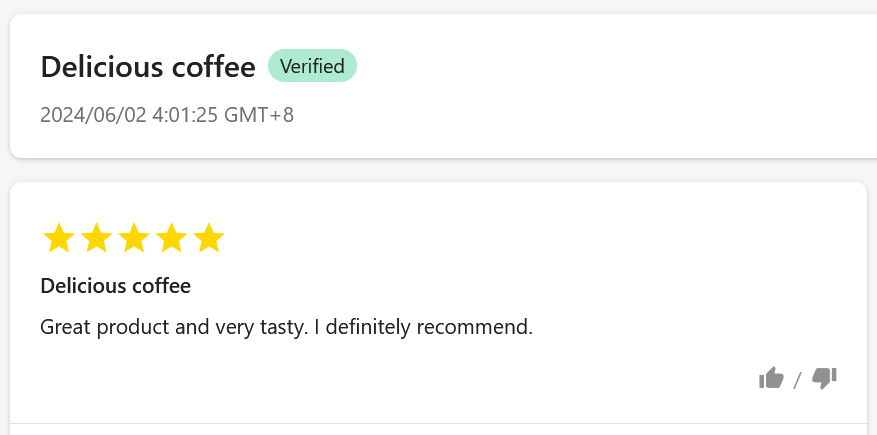Click the green Verified badge
The width and height of the screenshot is (877, 435).
coord(312,66)
